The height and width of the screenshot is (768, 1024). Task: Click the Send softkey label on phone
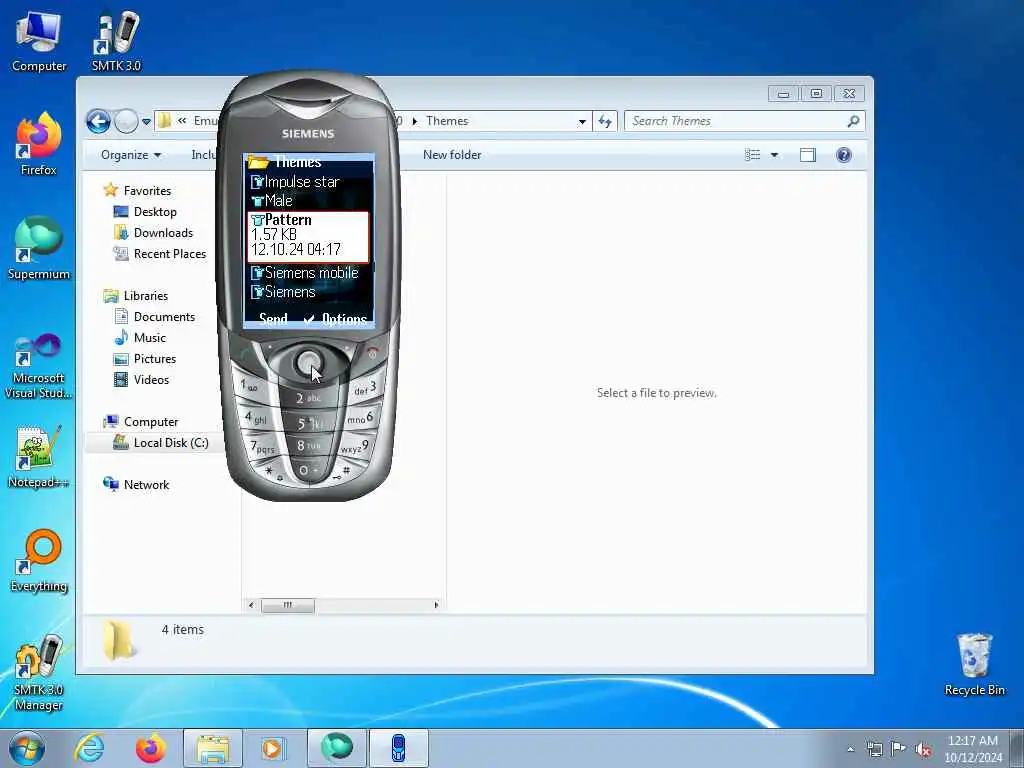[x=273, y=319]
